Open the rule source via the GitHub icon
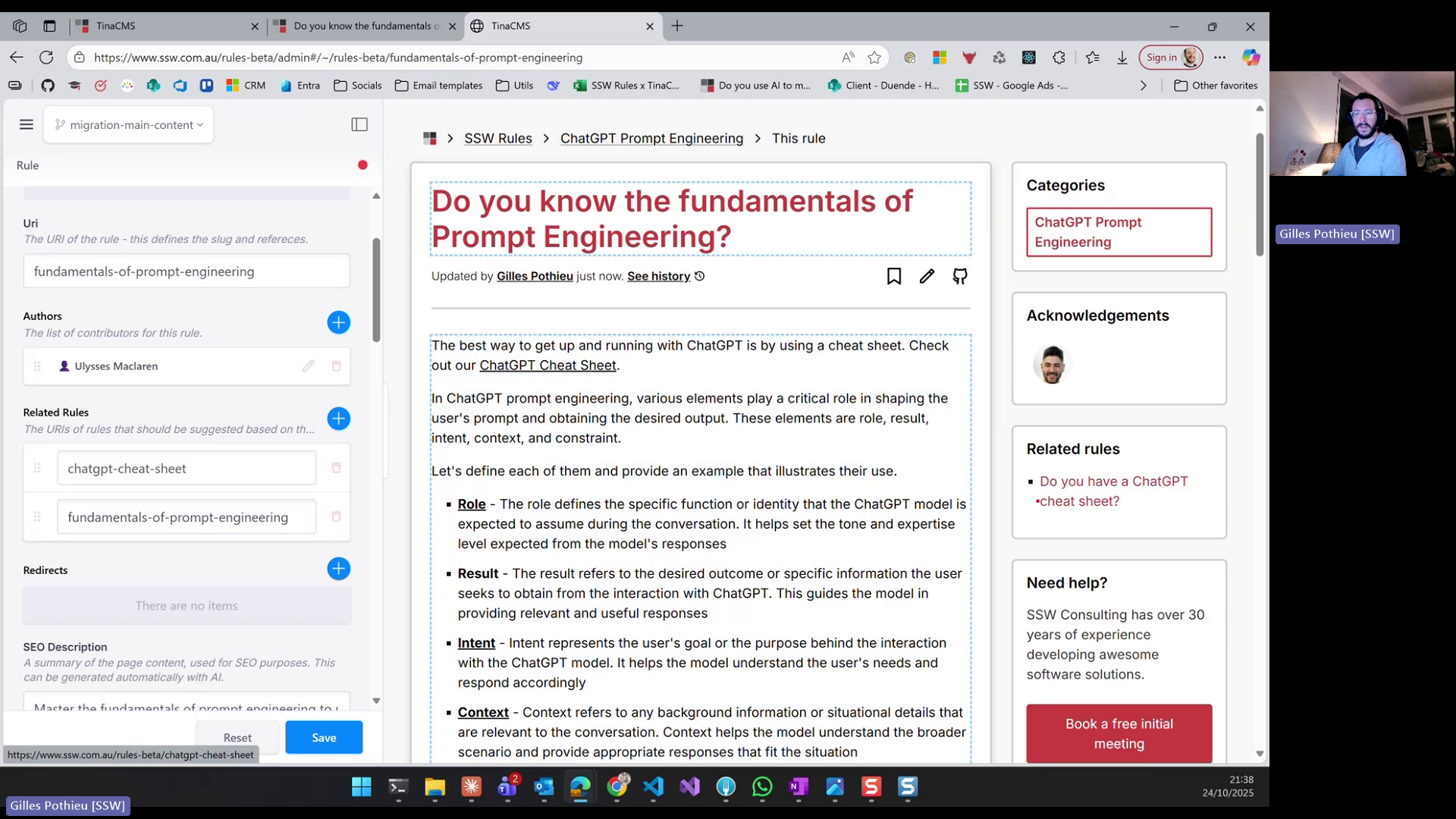Image resolution: width=1456 pixels, height=819 pixels. click(959, 276)
